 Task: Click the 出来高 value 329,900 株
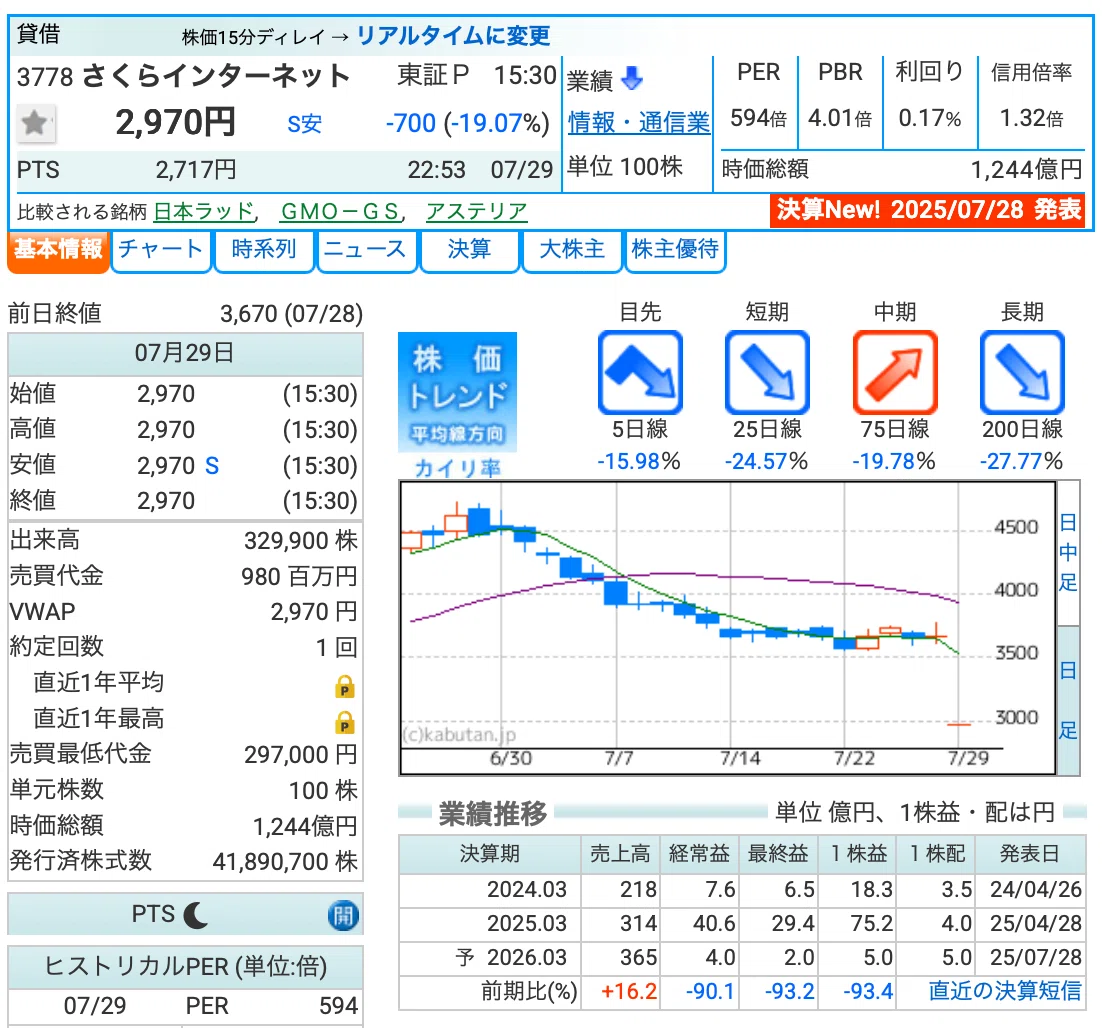[x=301, y=540]
